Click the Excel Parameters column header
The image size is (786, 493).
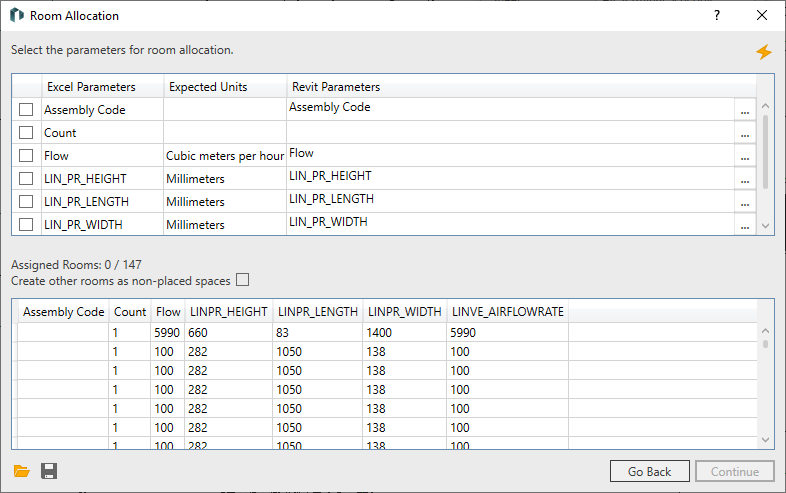pos(102,87)
